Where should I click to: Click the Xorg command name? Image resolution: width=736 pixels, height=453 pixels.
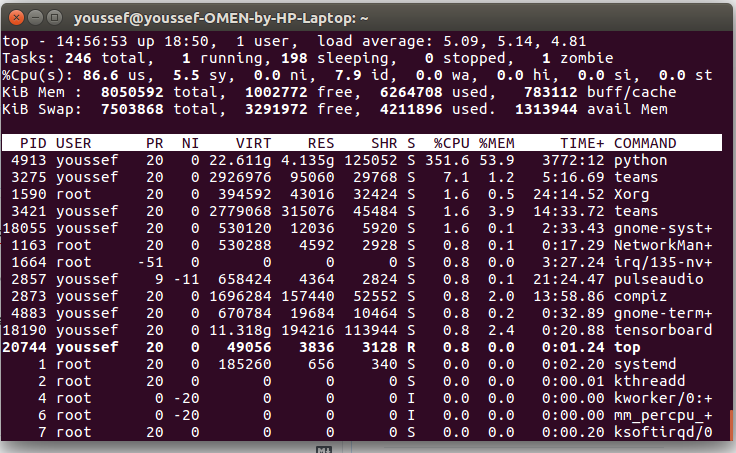631,194
